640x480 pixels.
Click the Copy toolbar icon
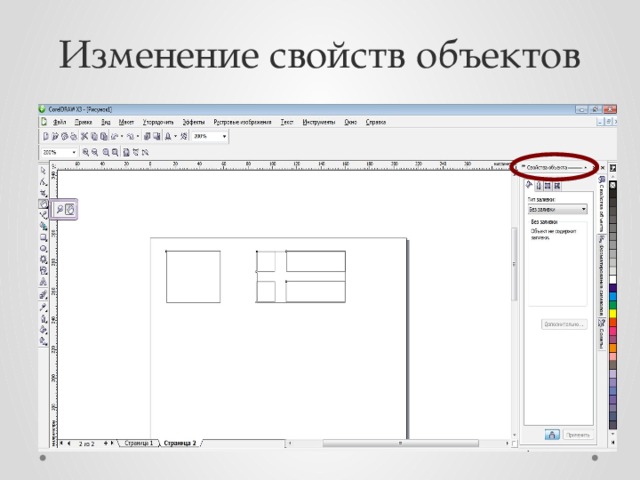94,136
